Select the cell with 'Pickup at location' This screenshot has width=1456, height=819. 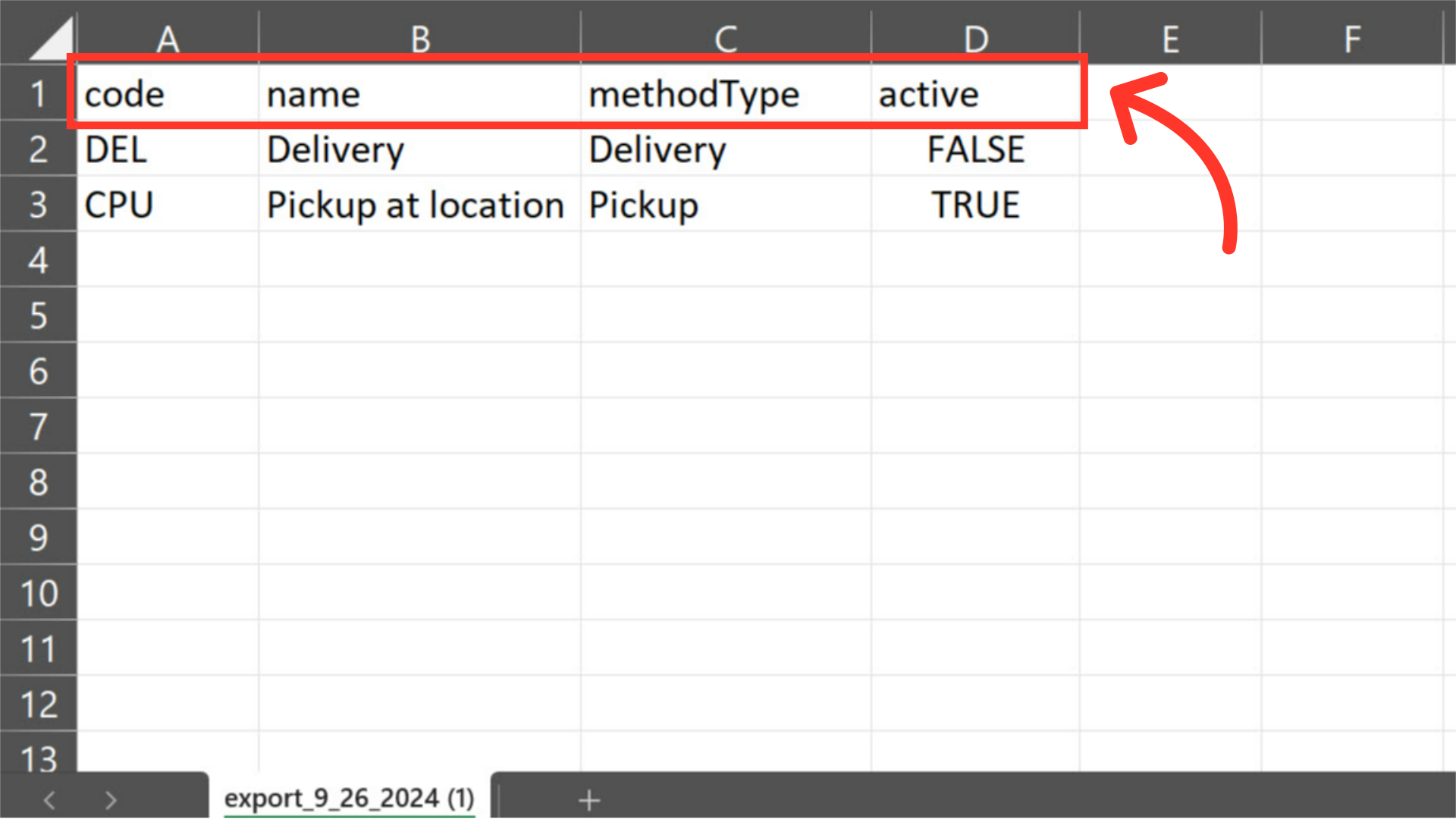click(420, 205)
